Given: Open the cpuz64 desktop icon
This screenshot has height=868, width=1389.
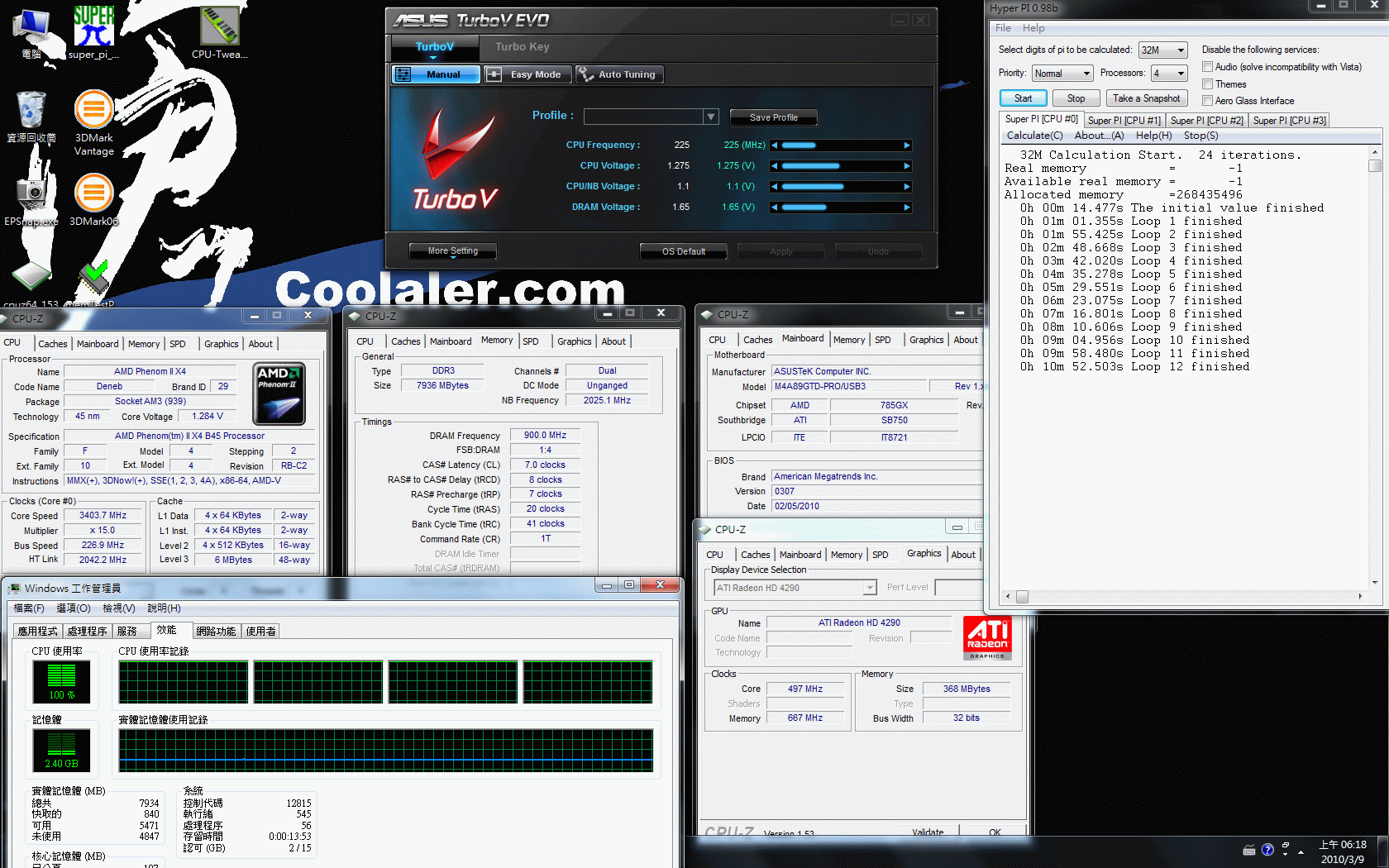Looking at the screenshot, I should [31, 284].
